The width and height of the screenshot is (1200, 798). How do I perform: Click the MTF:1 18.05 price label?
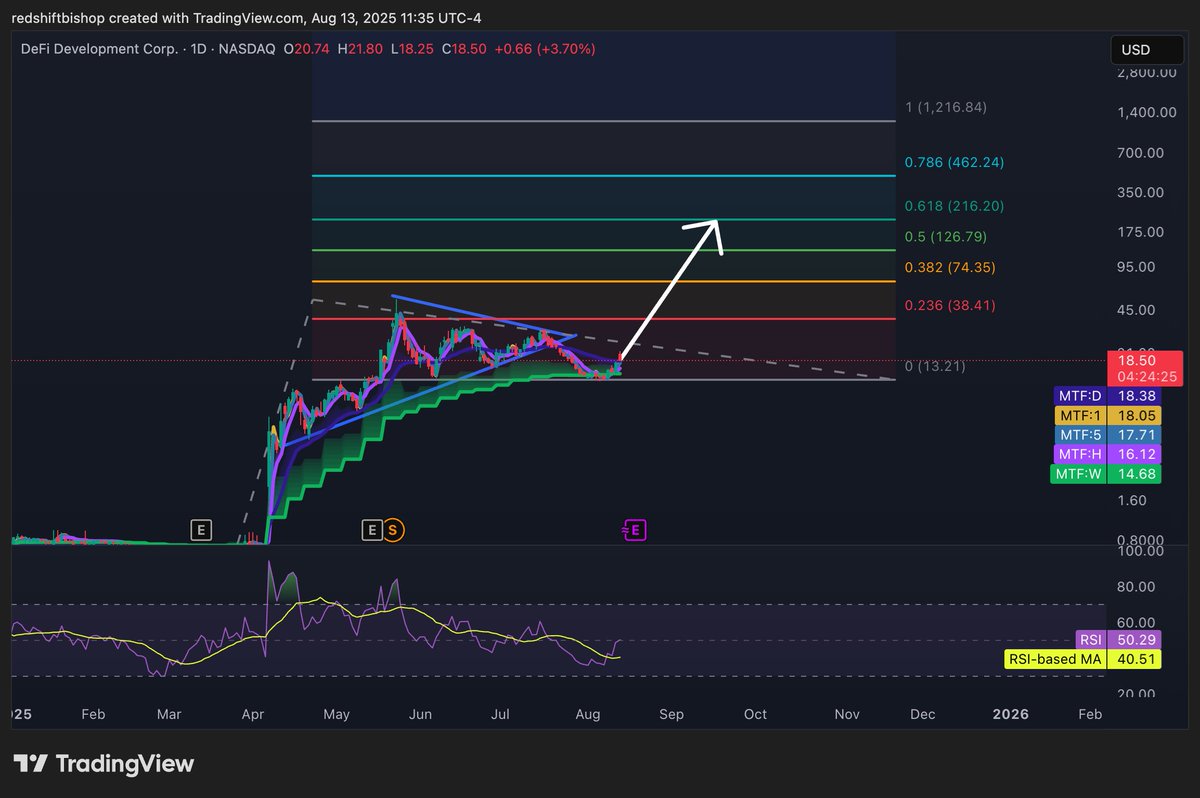pyautogui.click(x=1108, y=415)
